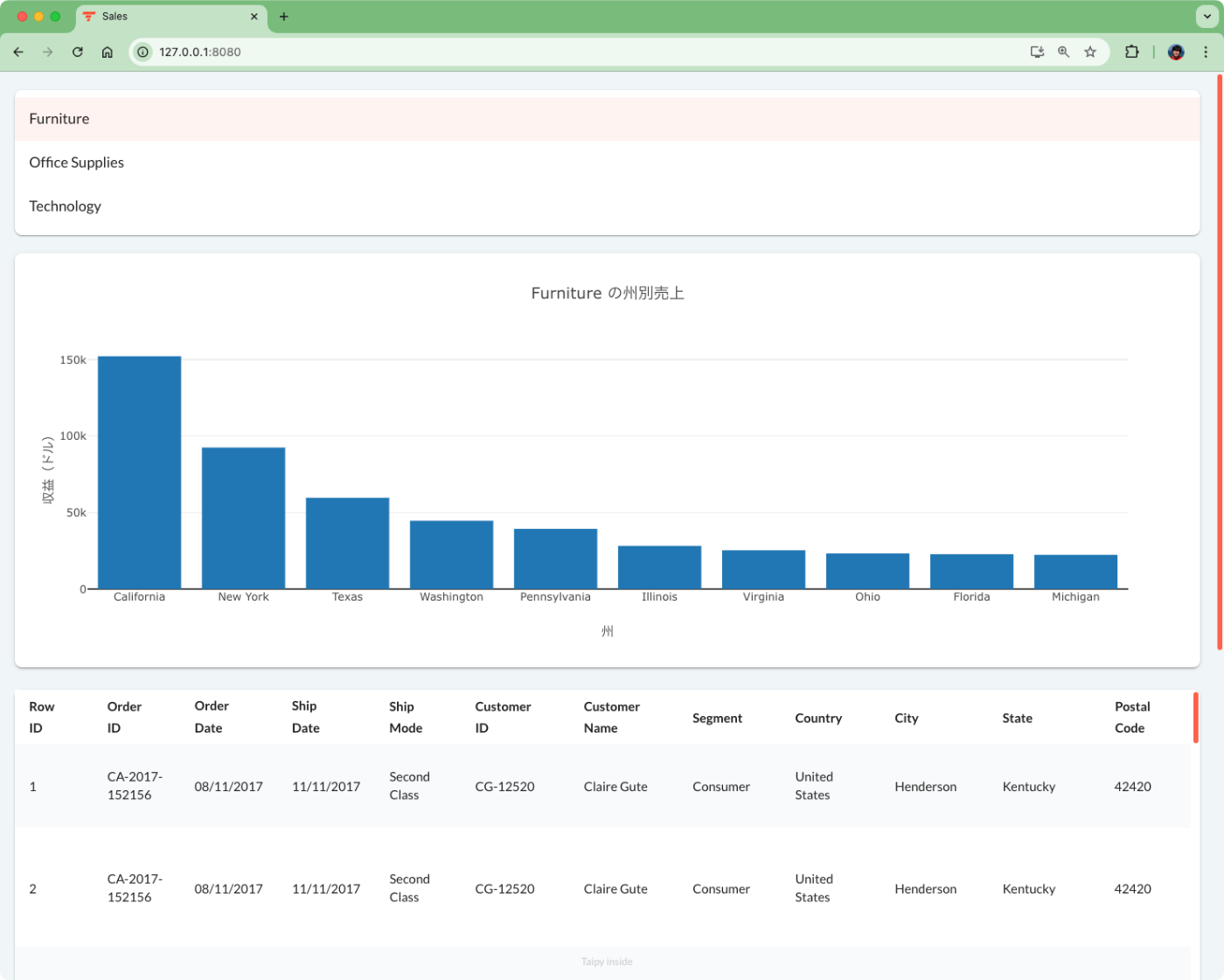Click the Ohio bar in the chart
Image resolution: width=1224 pixels, height=980 pixels.
click(x=867, y=571)
